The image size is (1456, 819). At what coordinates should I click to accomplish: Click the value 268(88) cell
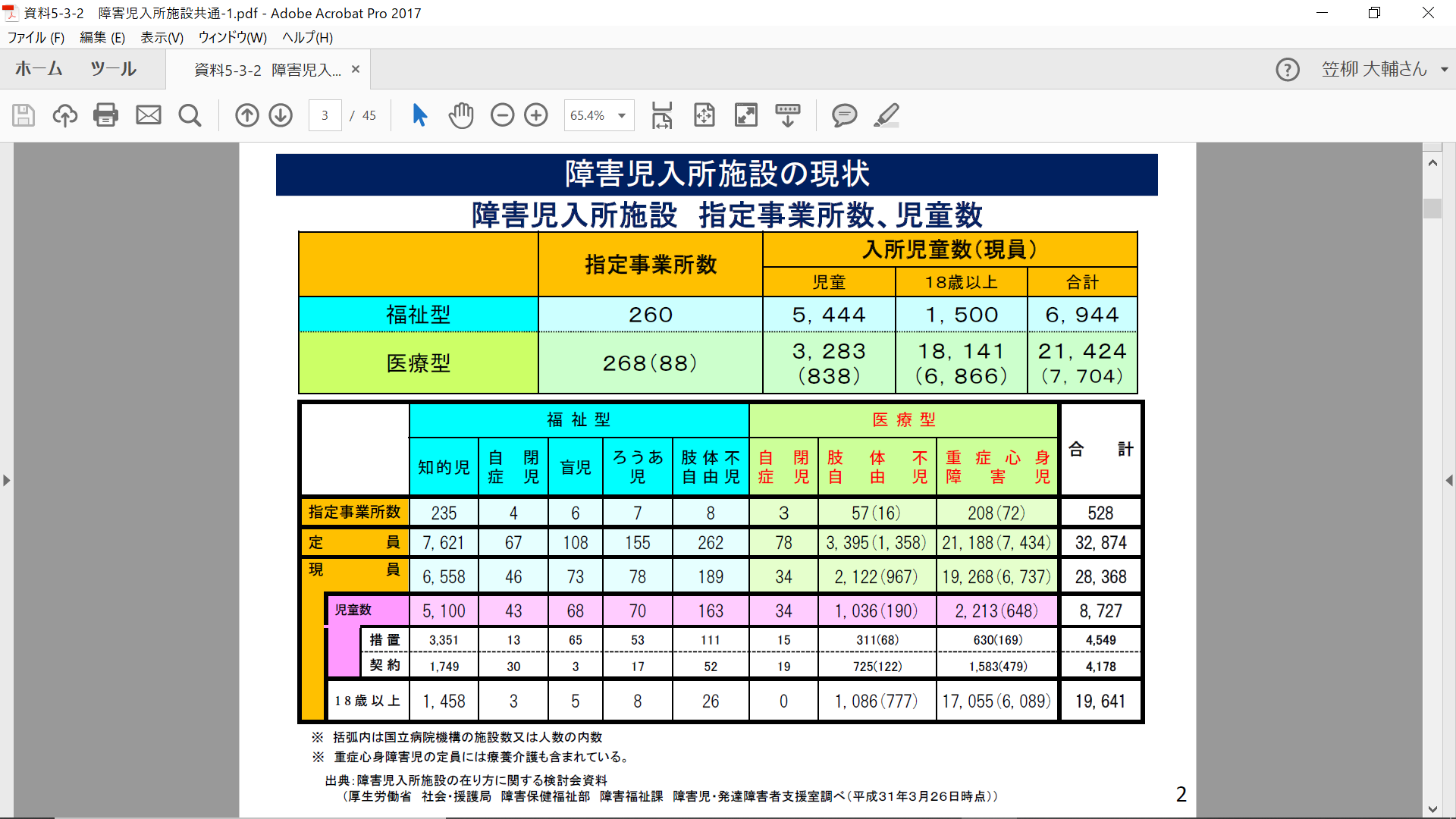[x=651, y=363]
